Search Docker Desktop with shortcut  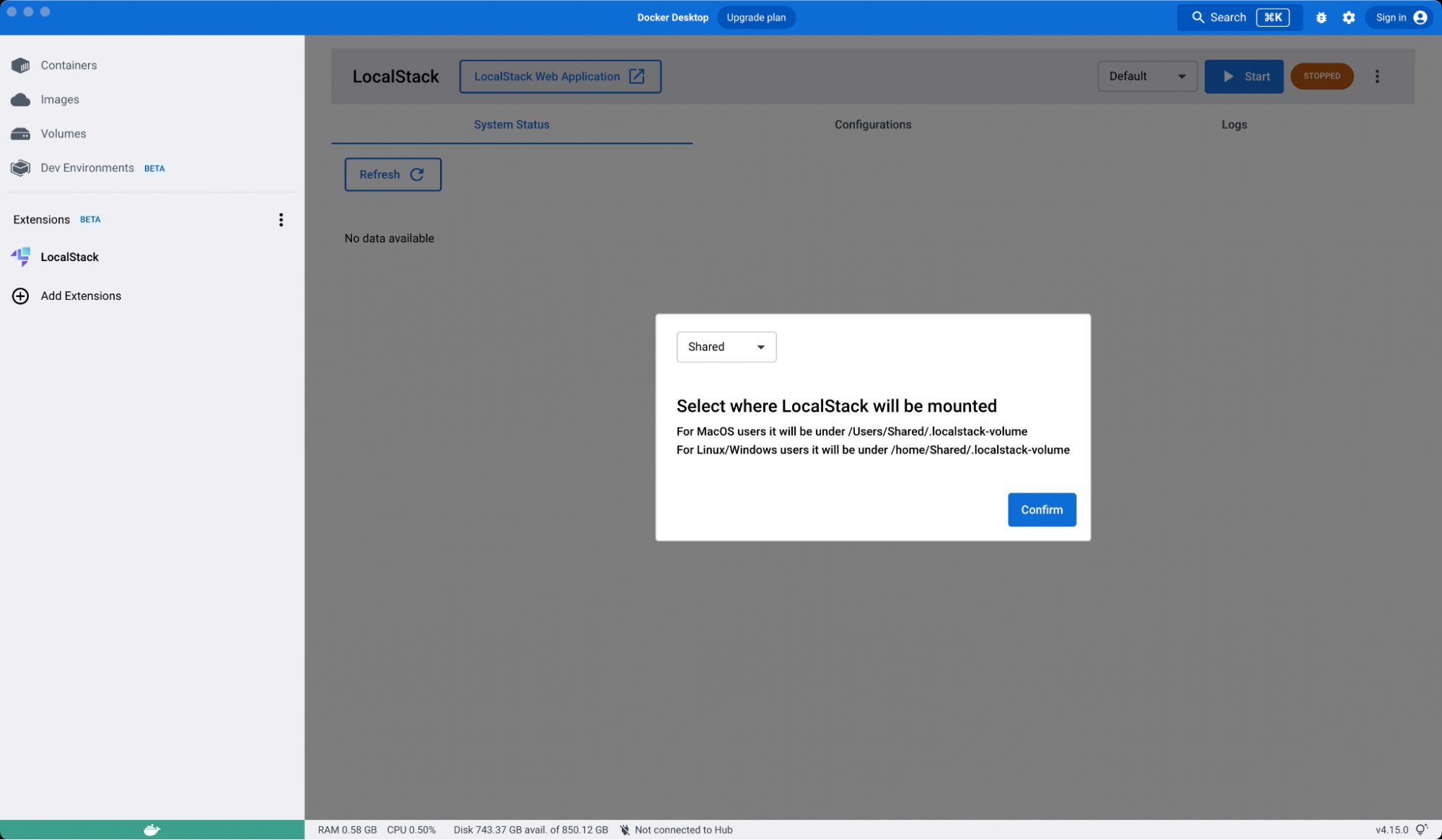coord(1237,17)
